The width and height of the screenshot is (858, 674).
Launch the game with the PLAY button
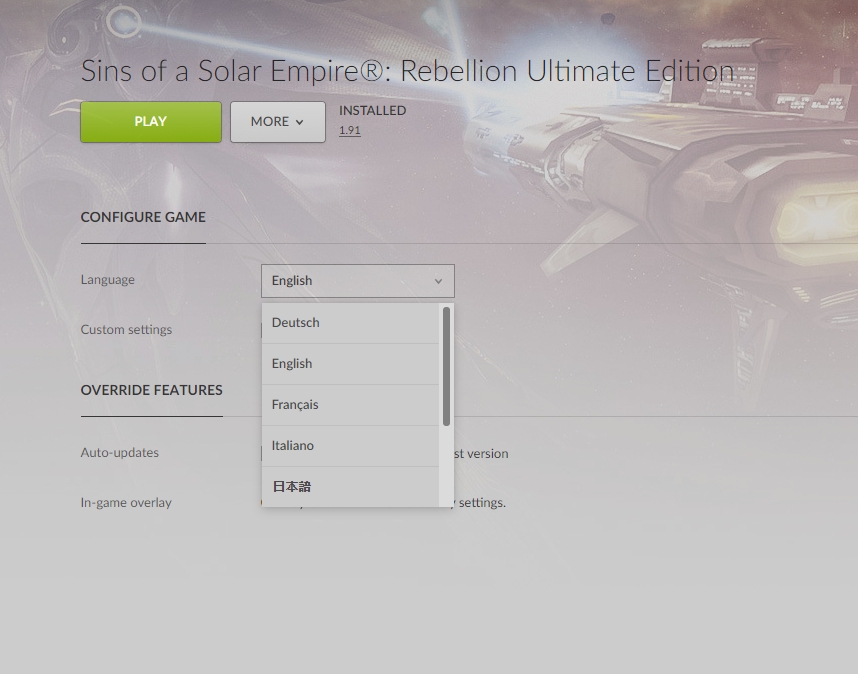[151, 122]
